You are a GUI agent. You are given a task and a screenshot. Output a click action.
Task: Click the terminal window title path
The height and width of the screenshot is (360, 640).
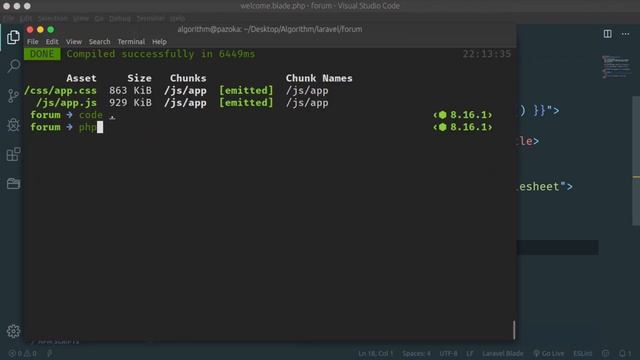270,29
